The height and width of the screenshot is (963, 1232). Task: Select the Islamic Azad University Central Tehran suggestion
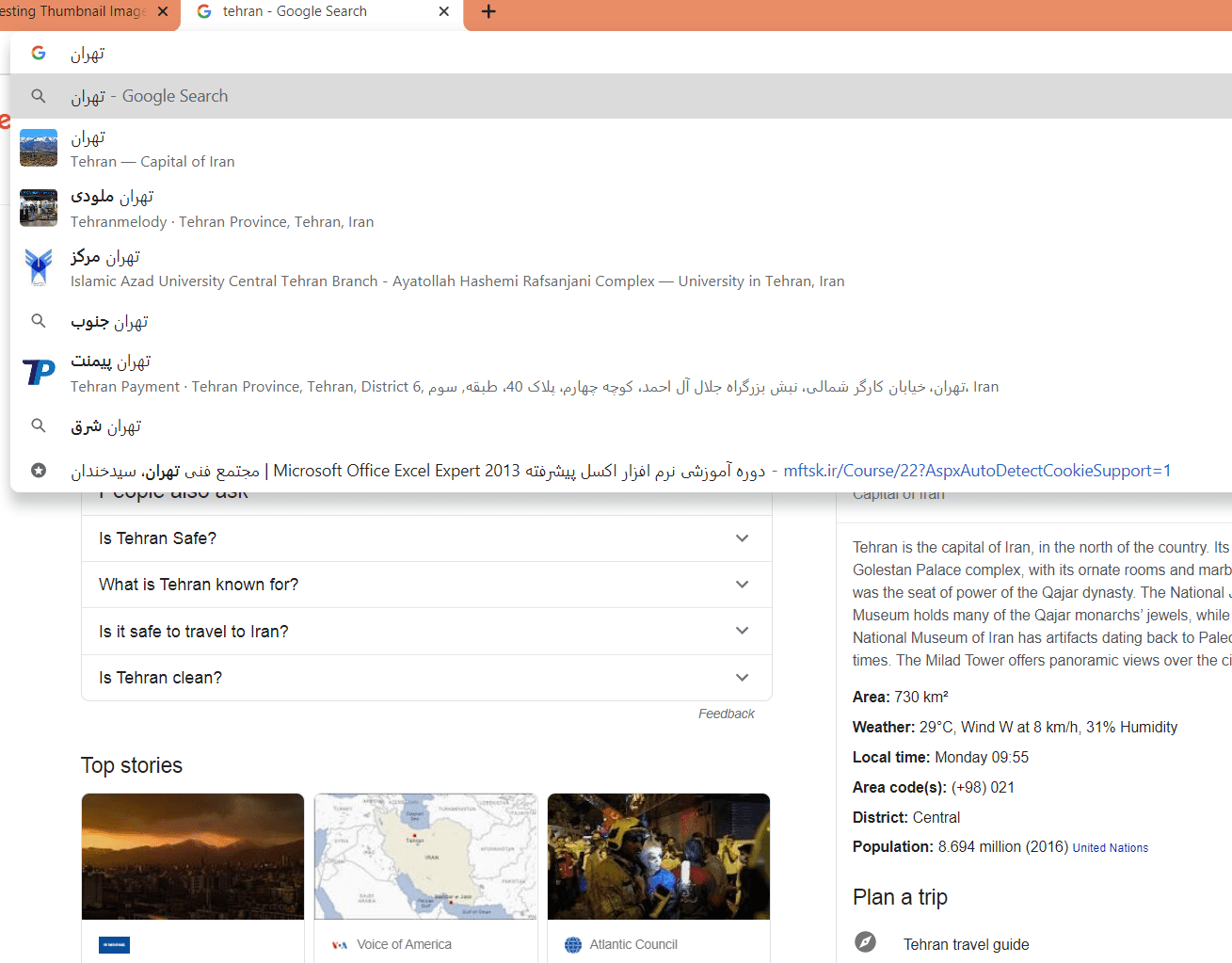(x=621, y=268)
